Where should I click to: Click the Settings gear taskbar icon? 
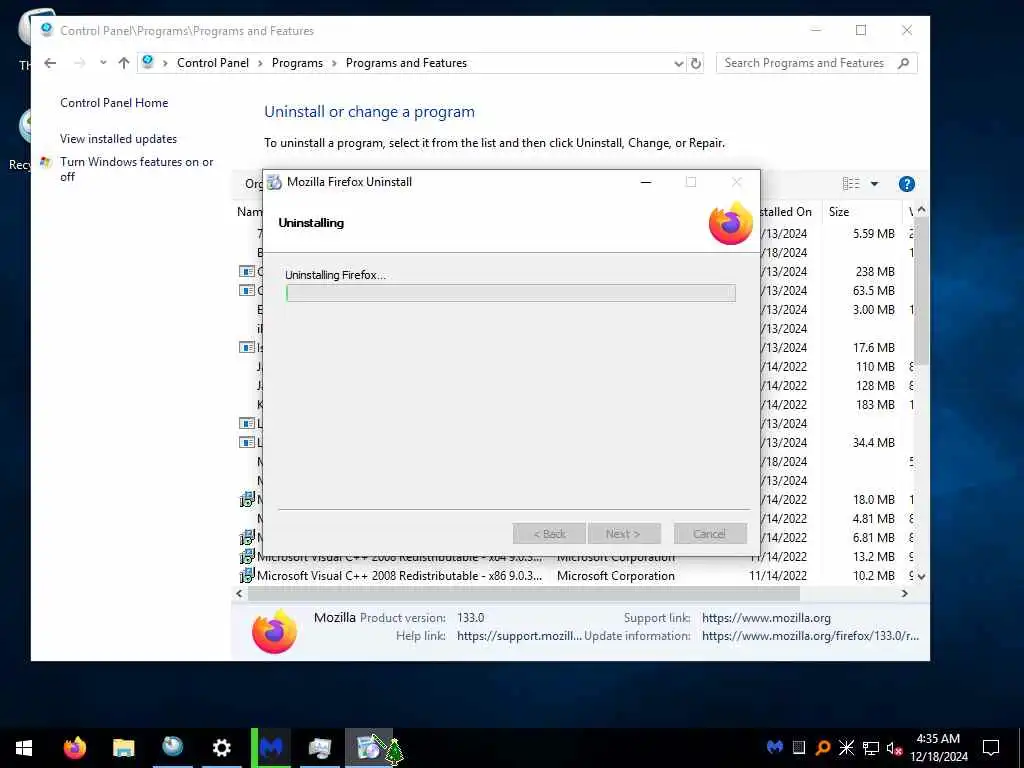pyautogui.click(x=221, y=748)
